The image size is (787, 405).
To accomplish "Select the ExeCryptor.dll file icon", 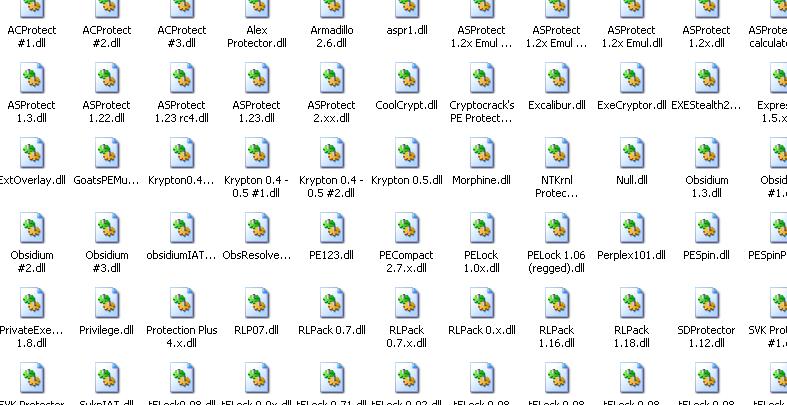I will pos(632,79).
